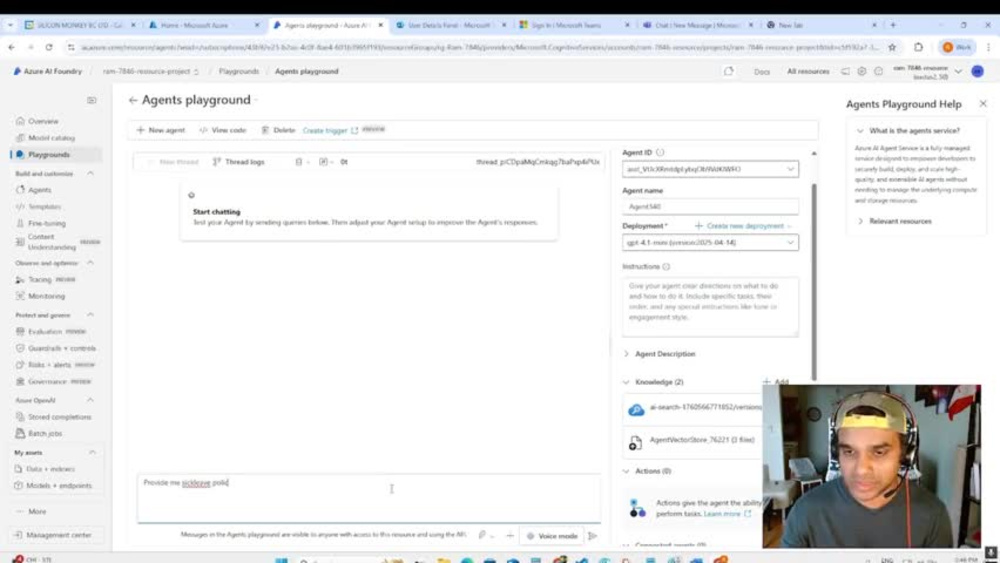The image size is (1000, 563).
Task: Open the resource switcher chevron in header
Action: (x=958, y=71)
